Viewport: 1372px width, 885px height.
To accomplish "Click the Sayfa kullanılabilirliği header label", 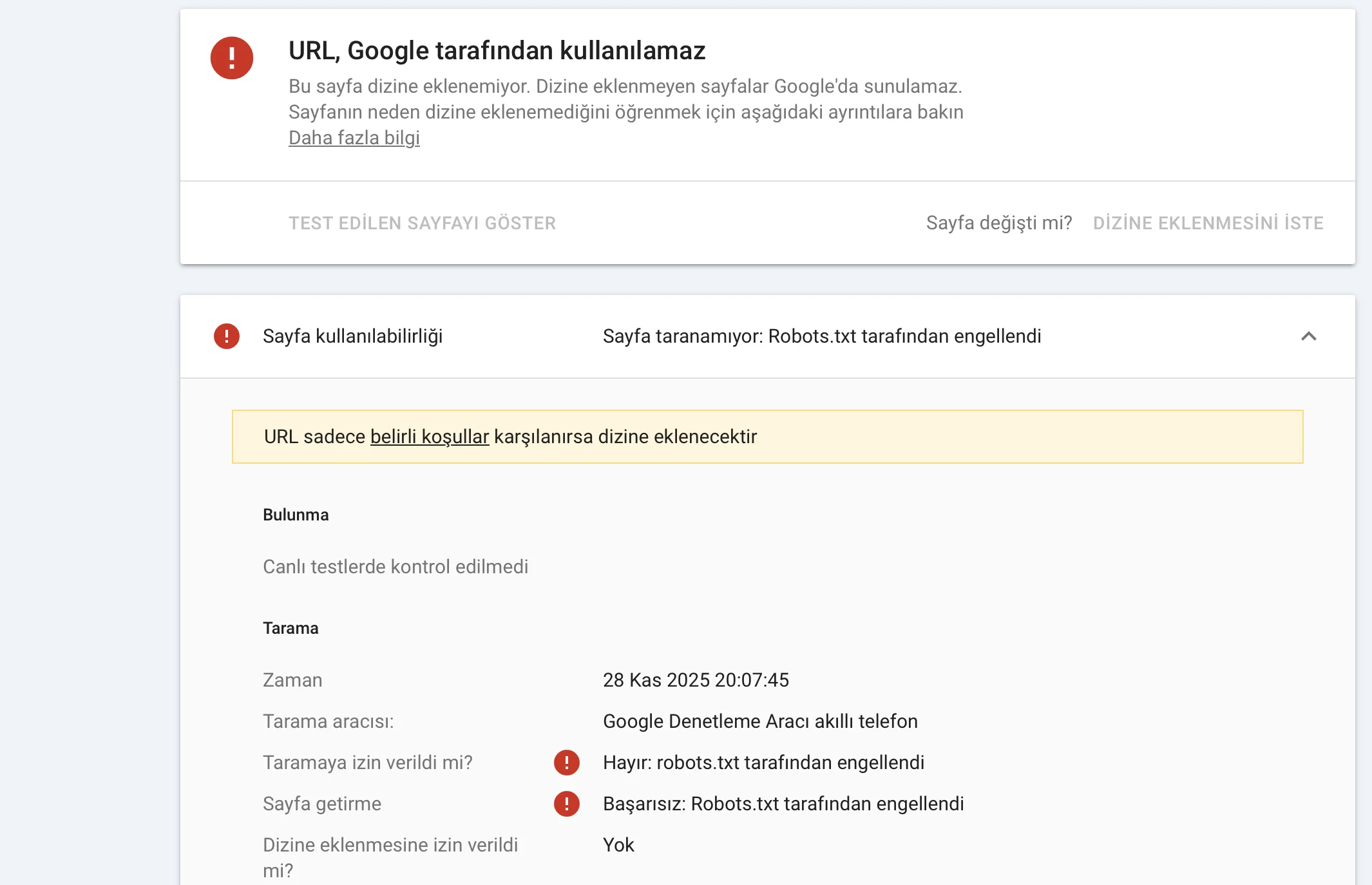I will tap(352, 336).
